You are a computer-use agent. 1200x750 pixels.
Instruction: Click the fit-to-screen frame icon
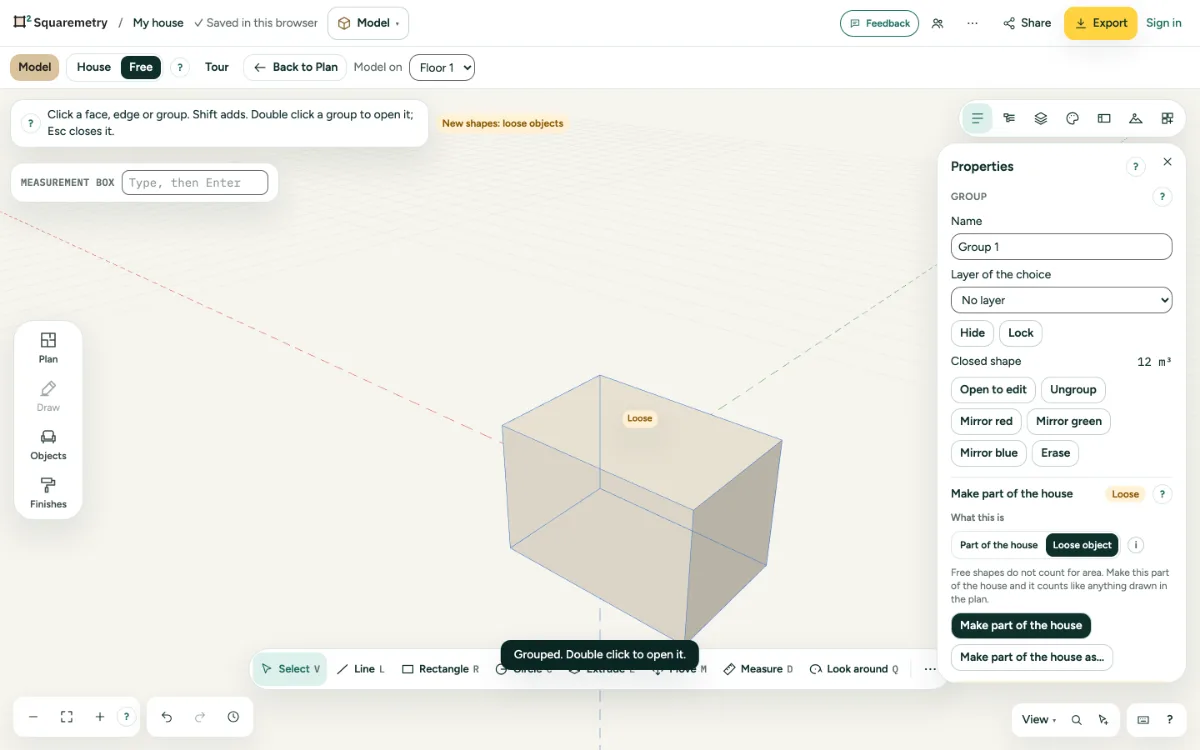(x=67, y=717)
